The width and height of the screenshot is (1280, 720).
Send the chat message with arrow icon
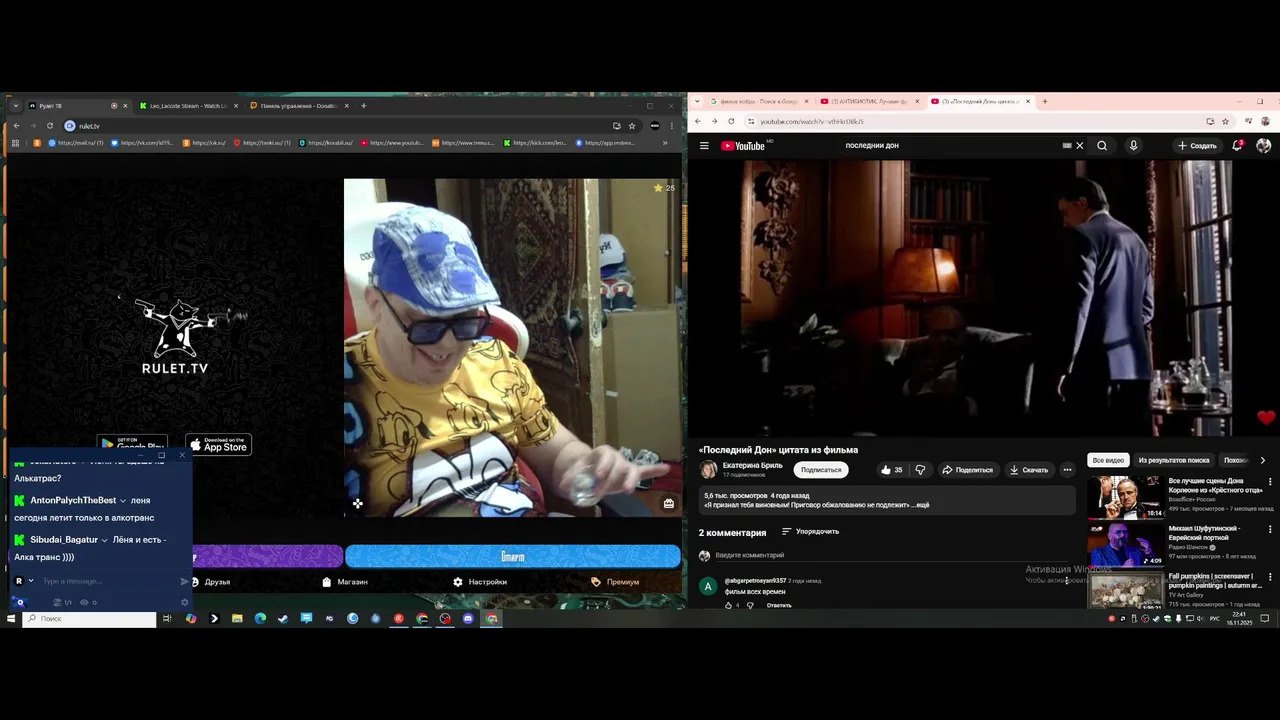pos(184,581)
